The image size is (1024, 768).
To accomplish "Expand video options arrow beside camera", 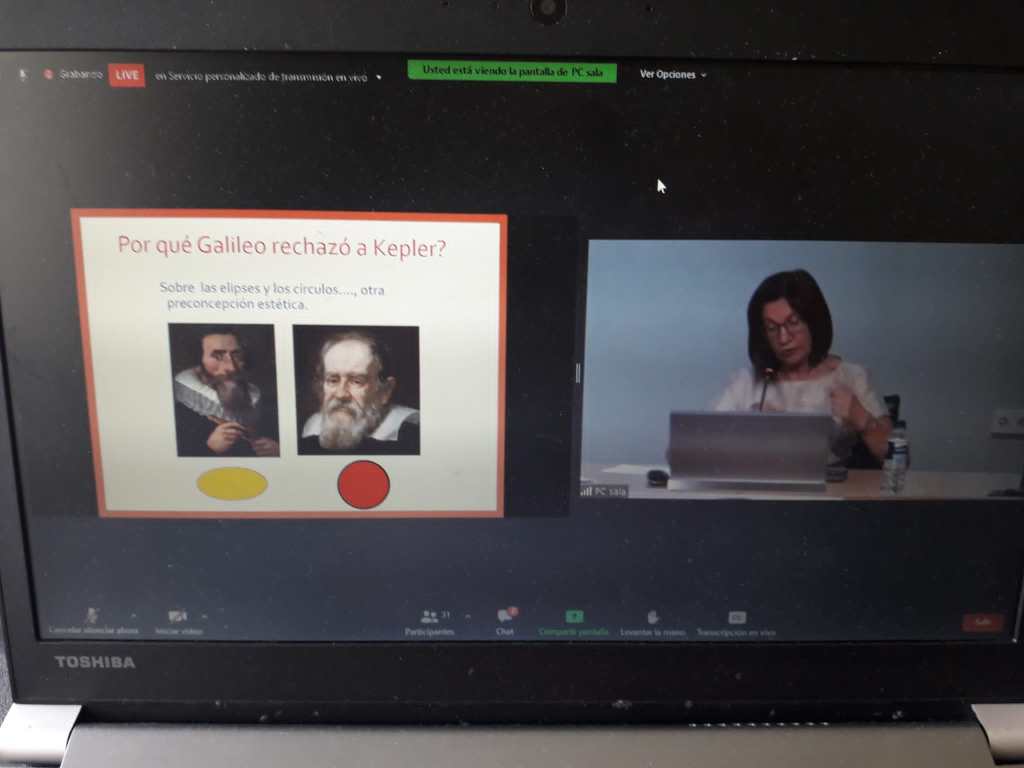I will click(205, 616).
